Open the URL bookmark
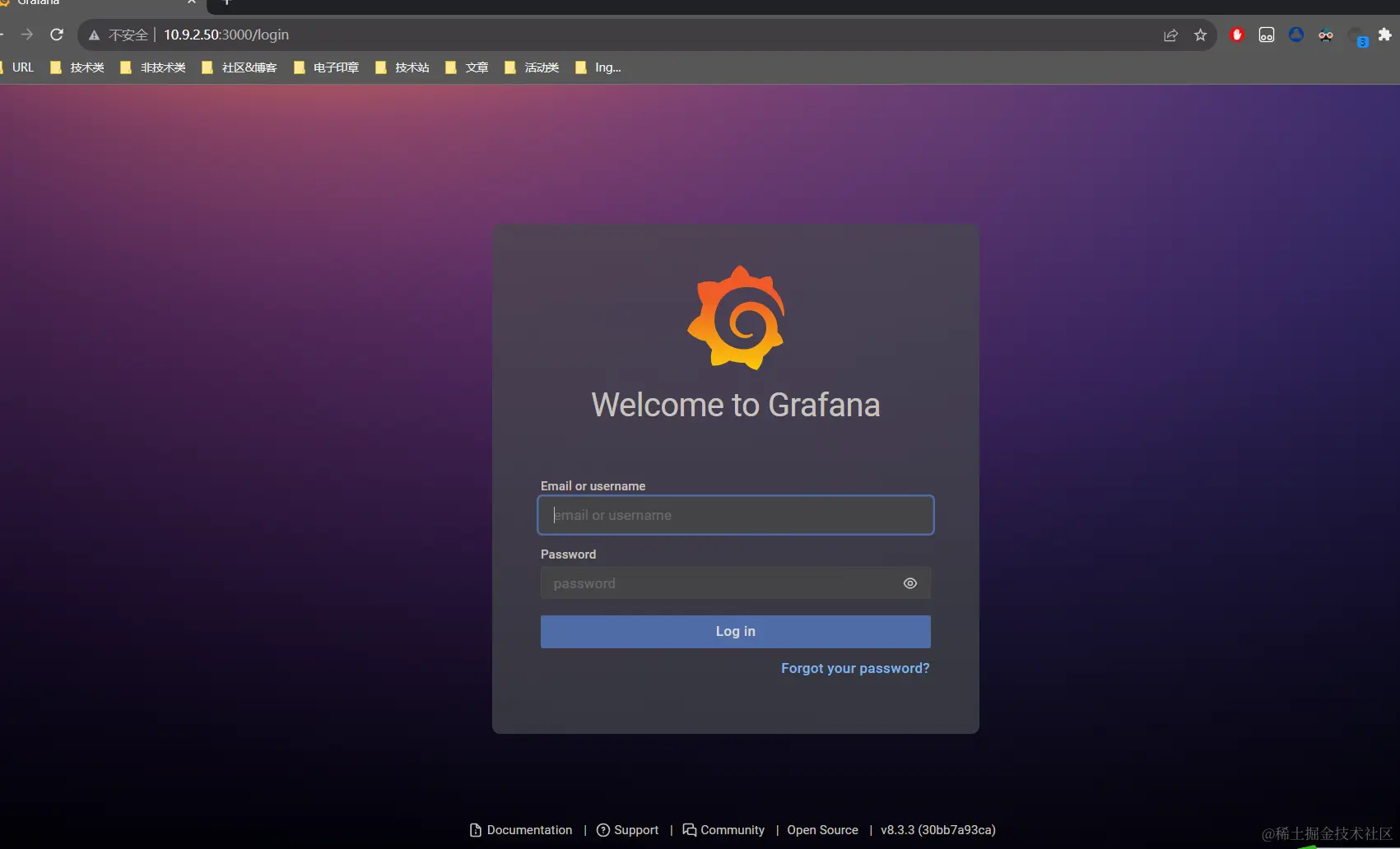 click(x=17, y=67)
